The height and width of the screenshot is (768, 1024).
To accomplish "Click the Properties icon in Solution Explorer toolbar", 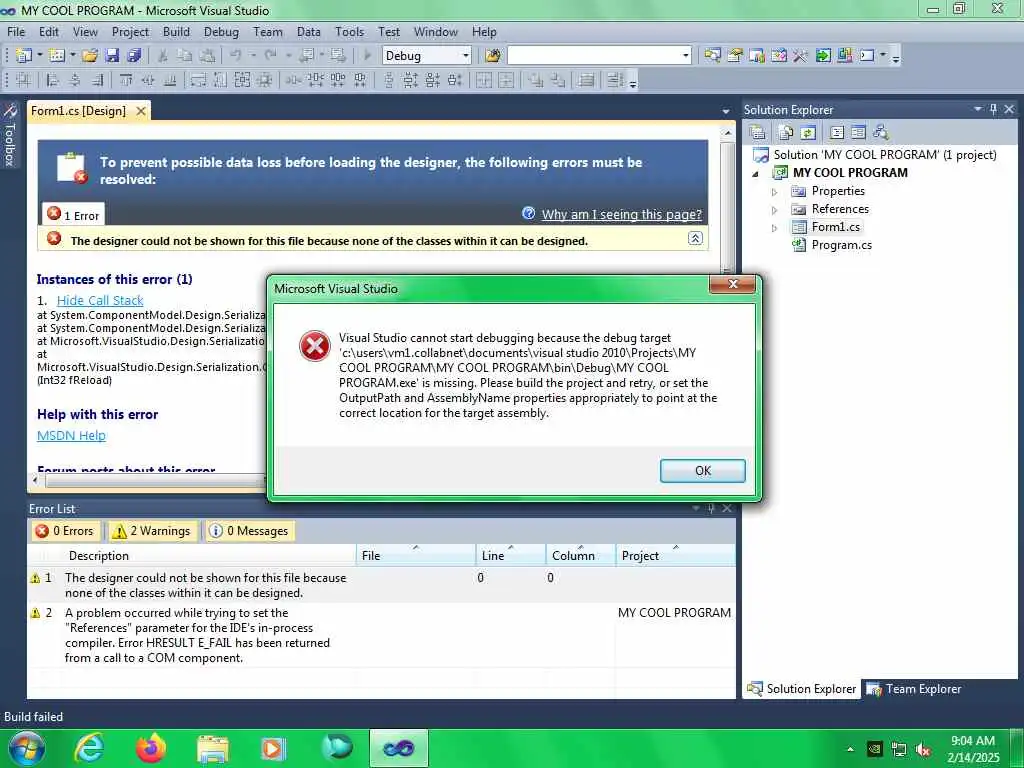I will [x=758, y=133].
